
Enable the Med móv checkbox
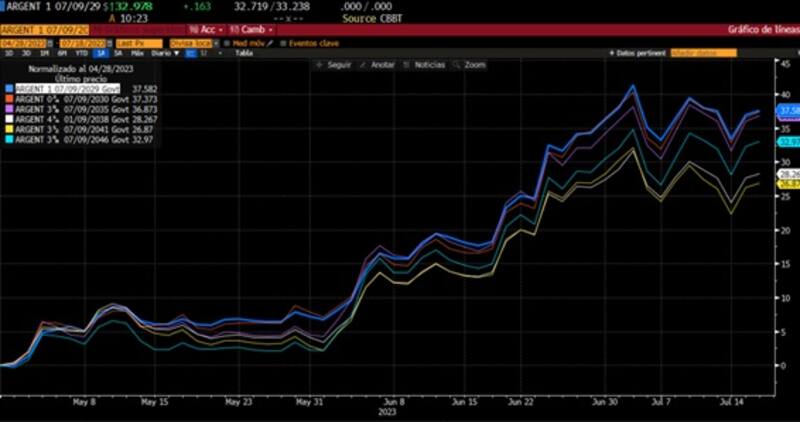pyautogui.click(x=227, y=43)
